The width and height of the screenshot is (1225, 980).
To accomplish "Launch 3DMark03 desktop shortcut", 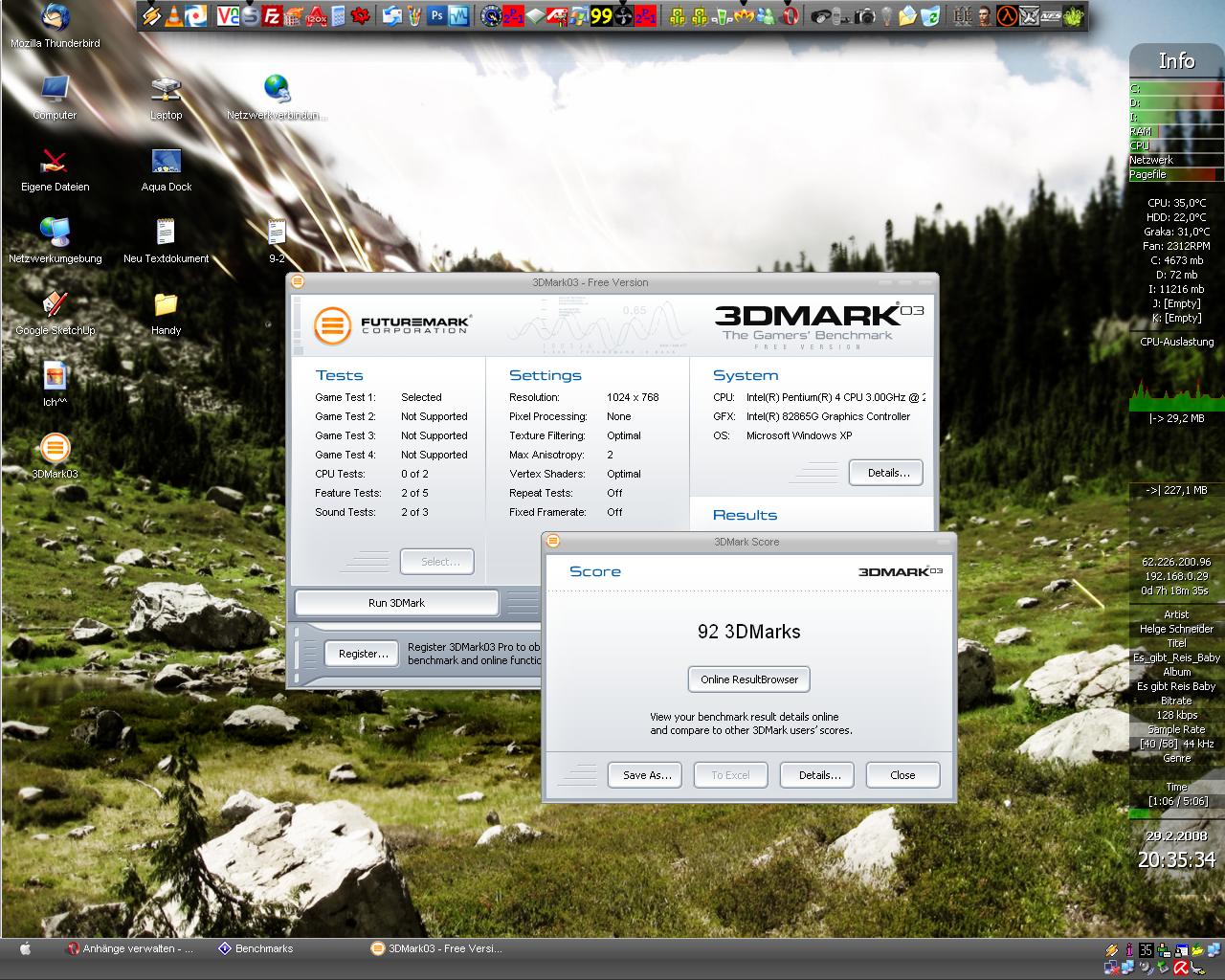I will tap(55, 457).
